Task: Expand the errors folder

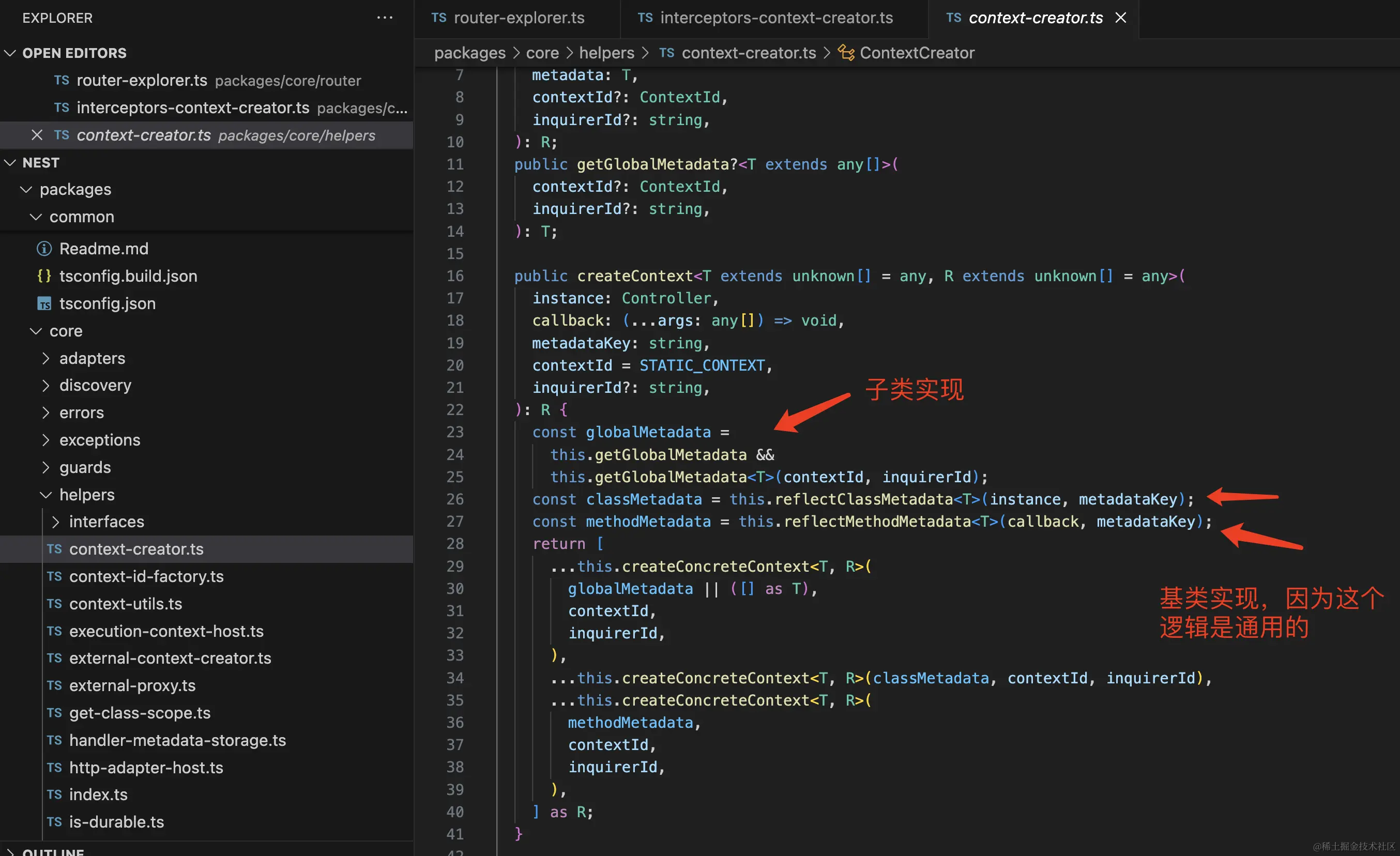Action: pyautogui.click(x=46, y=412)
